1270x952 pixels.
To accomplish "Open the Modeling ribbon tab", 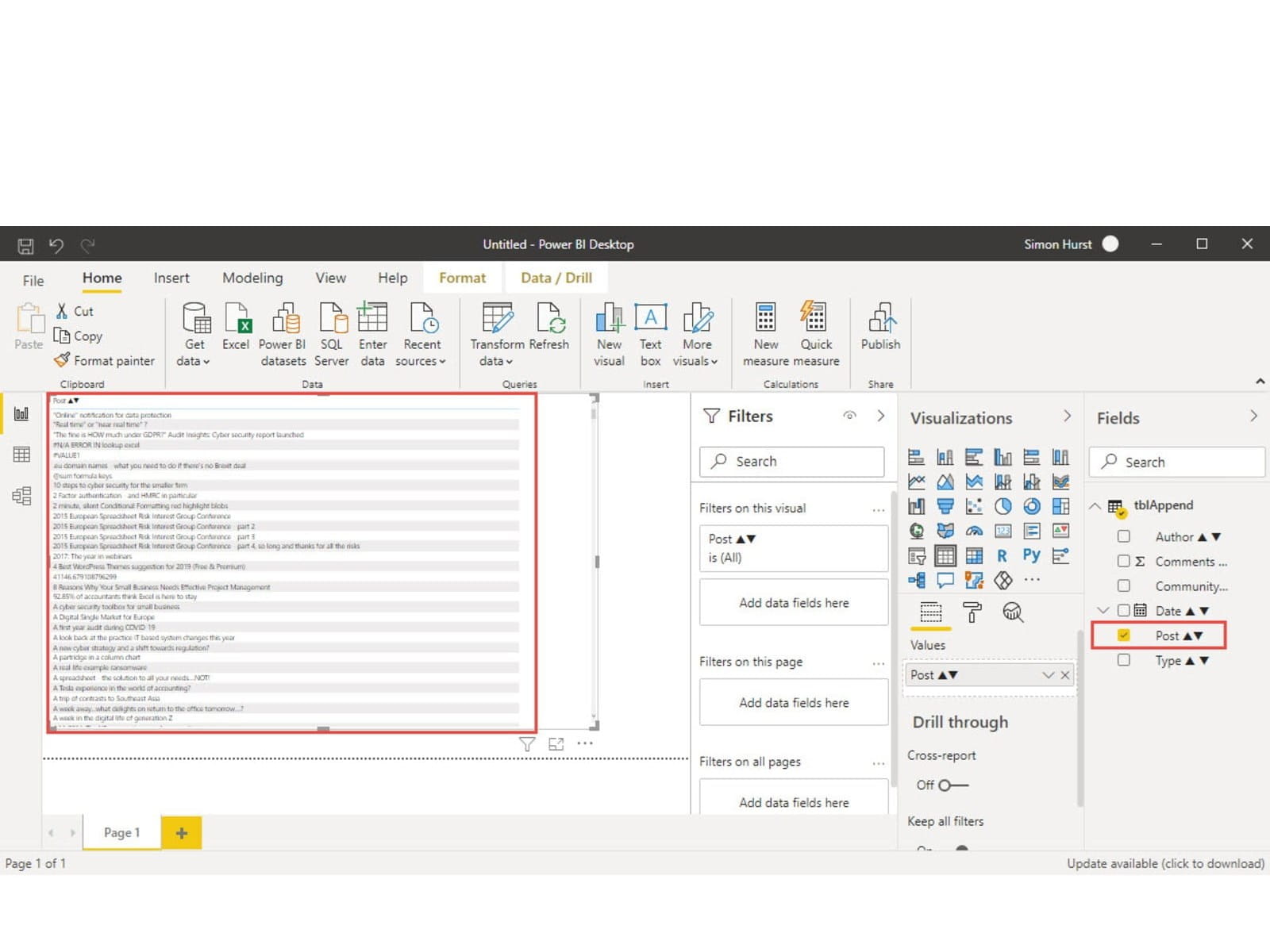I will point(252,278).
